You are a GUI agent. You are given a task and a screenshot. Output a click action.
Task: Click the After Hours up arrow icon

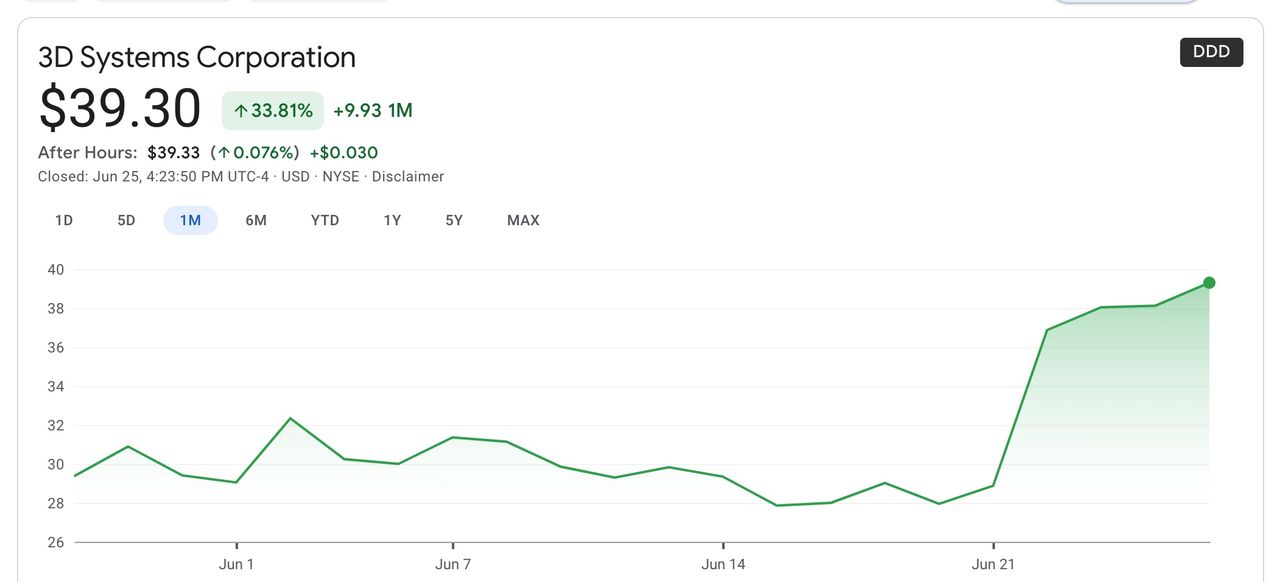click(224, 153)
